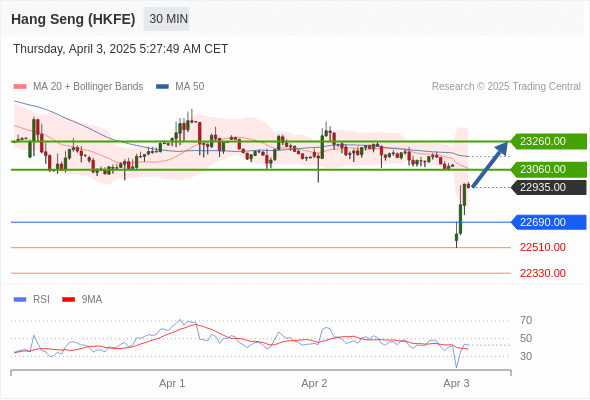Click the 22510.00 red support label
The width and height of the screenshot is (590, 400).
tap(543, 247)
